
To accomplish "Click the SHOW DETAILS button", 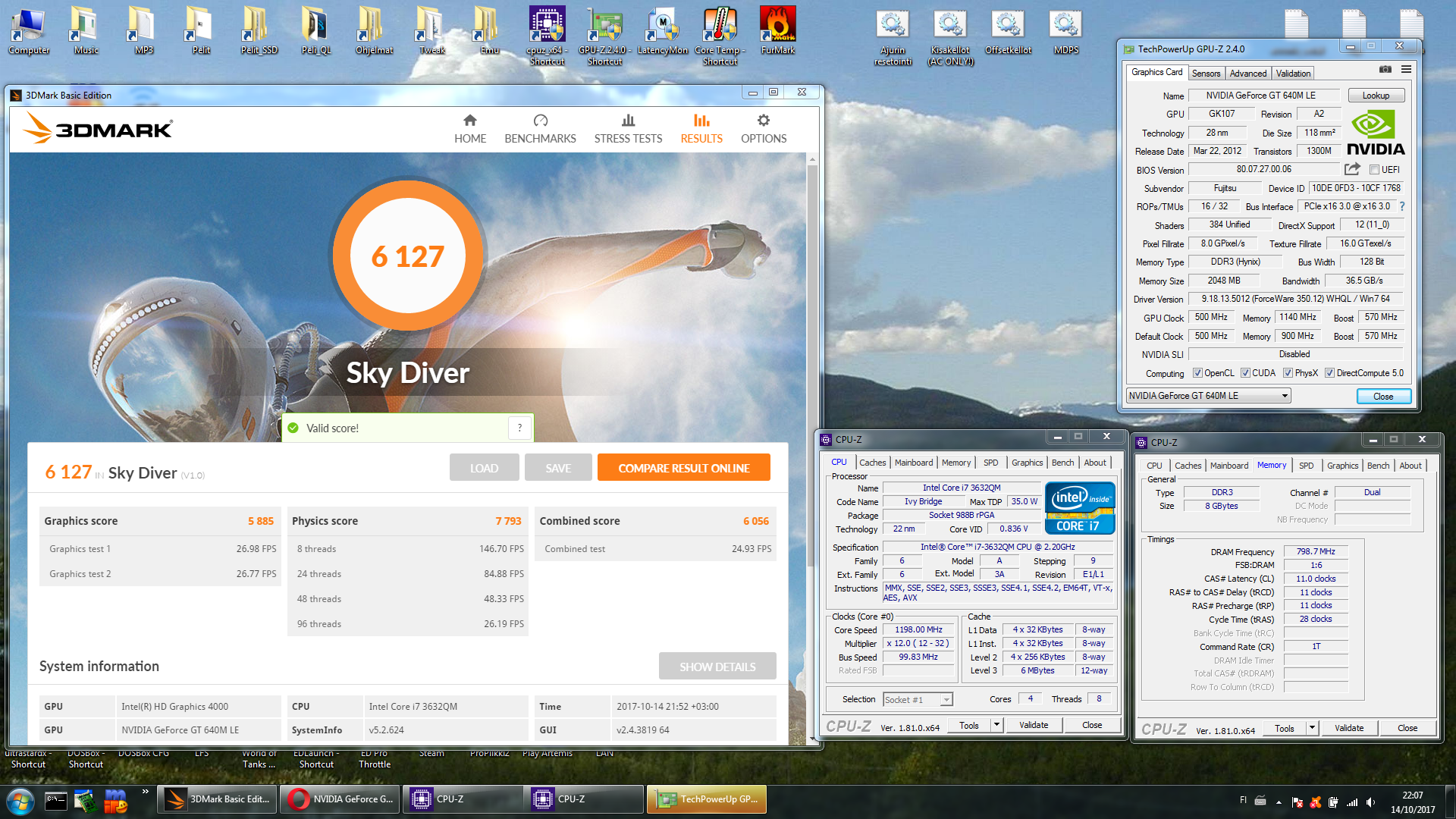I will pyautogui.click(x=717, y=667).
